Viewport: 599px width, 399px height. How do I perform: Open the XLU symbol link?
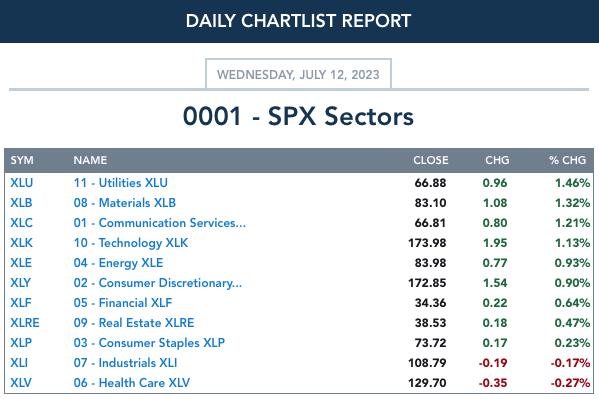point(21,183)
